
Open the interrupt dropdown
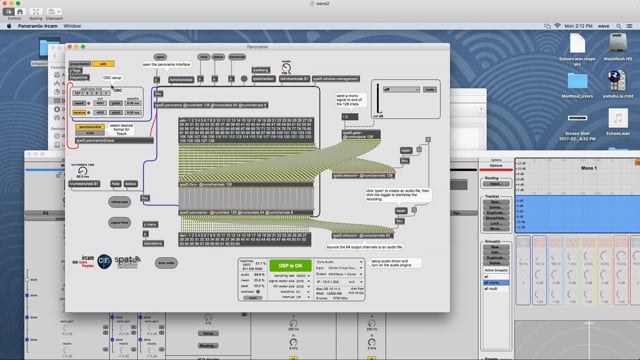click(x=302, y=297)
